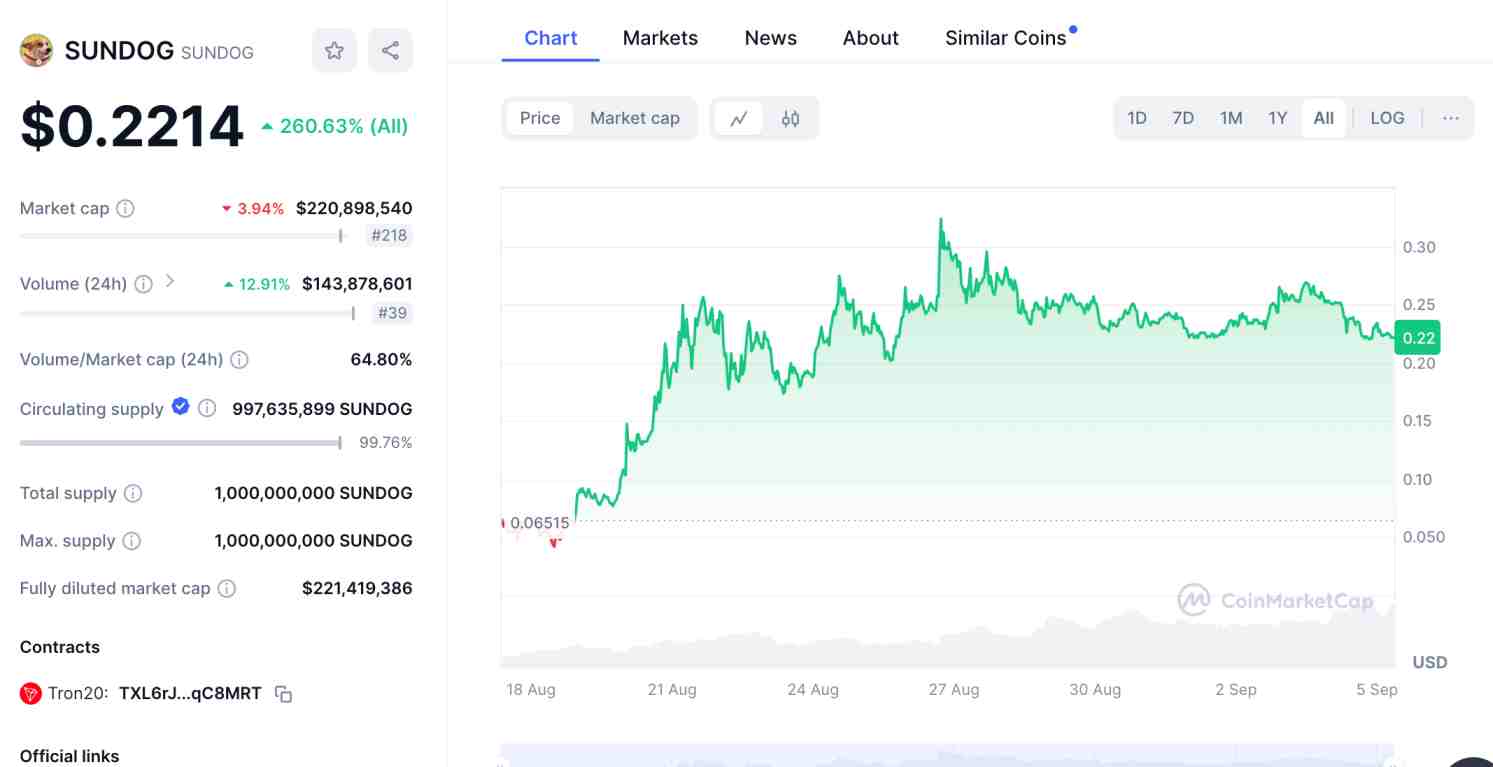This screenshot has height=767, width=1493.
Task: Click the 2 Sep axis date label
Action: [1236, 689]
